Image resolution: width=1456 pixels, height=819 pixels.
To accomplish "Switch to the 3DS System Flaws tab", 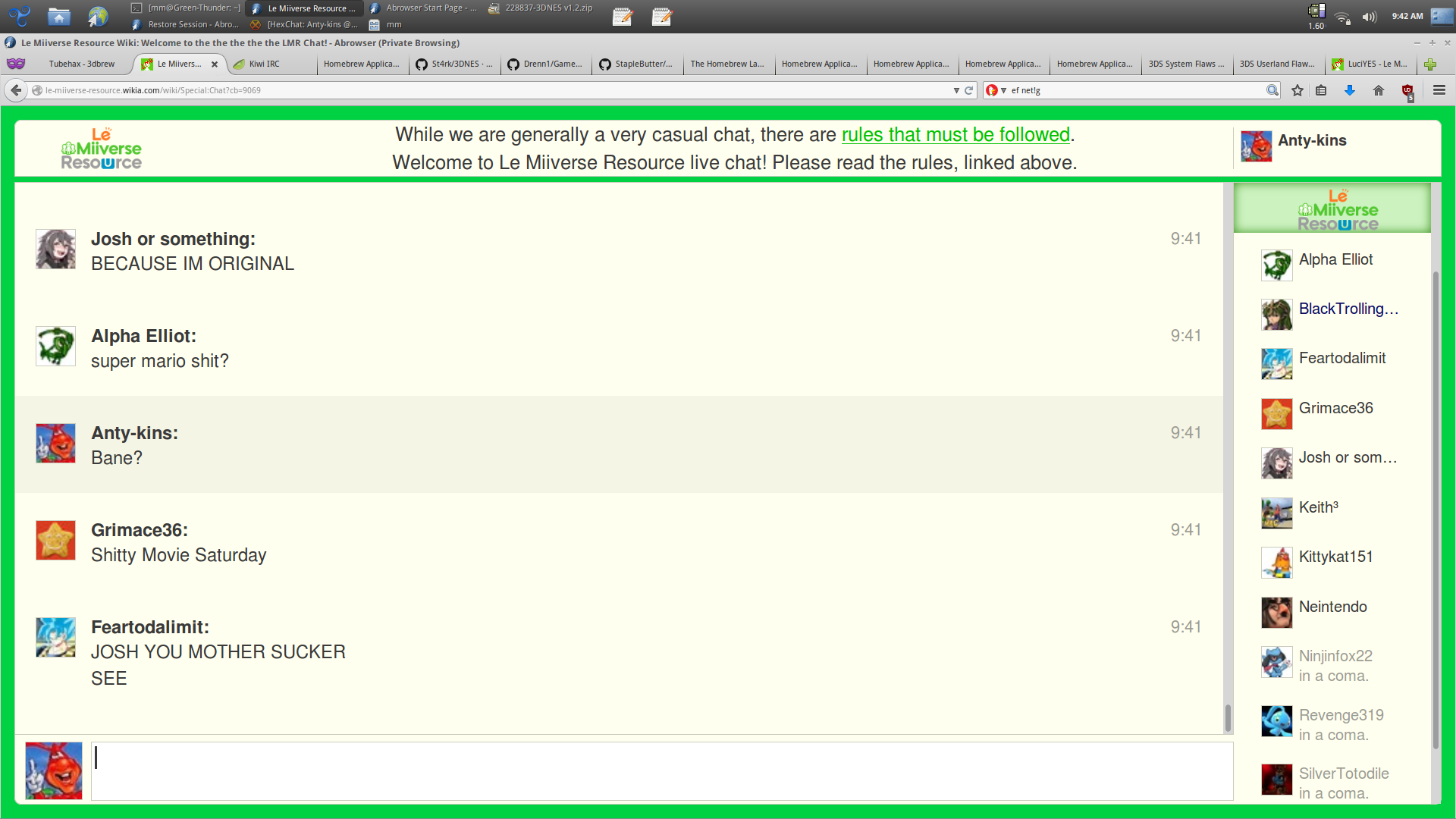I will 1188,64.
